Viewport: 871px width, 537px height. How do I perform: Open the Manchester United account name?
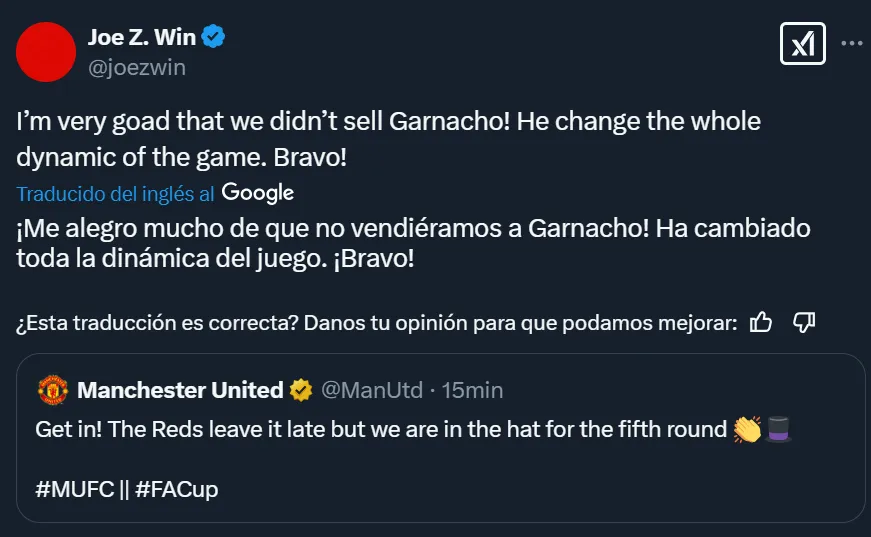pos(180,390)
